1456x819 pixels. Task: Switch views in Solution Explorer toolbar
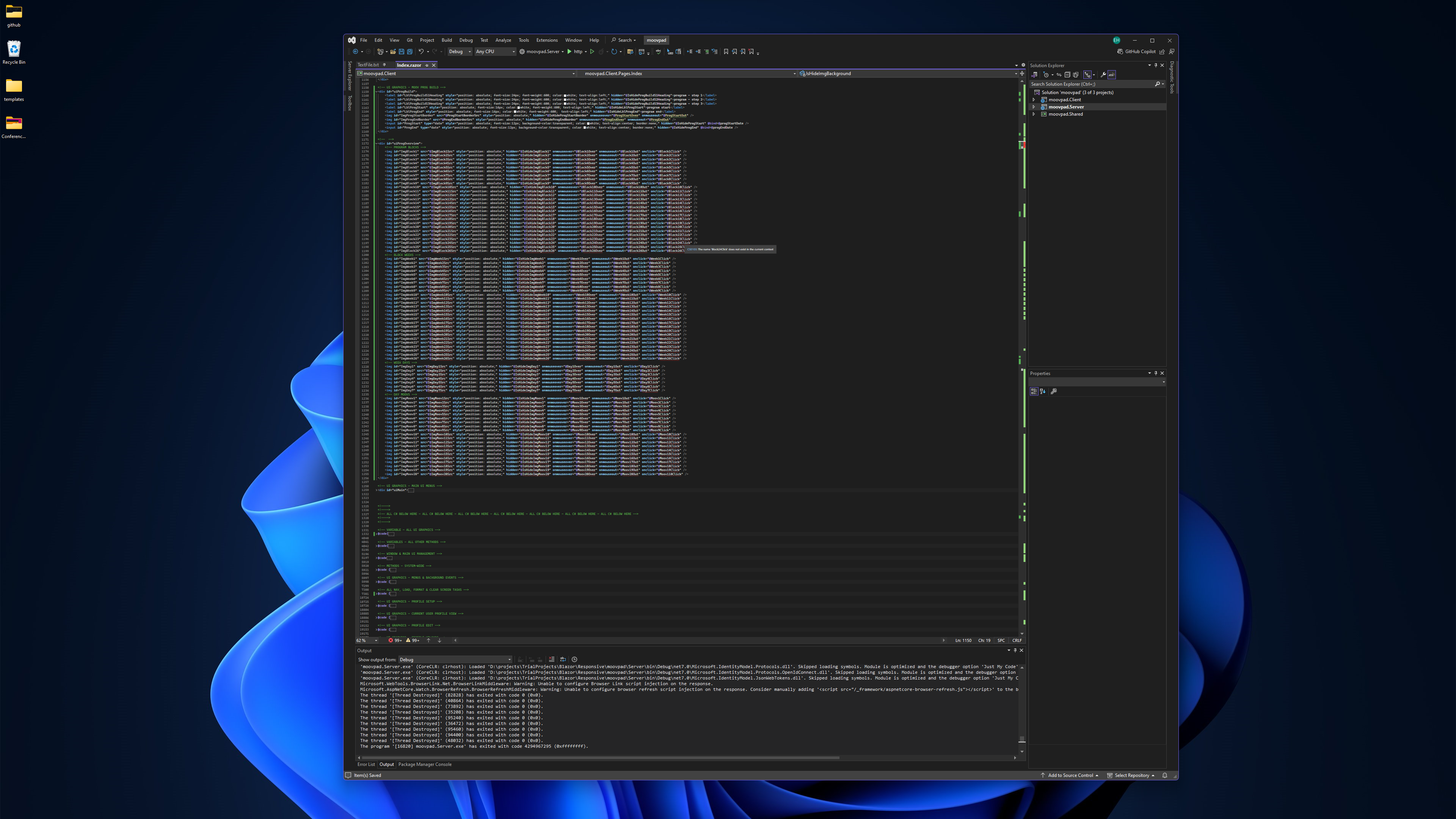(x=1034, y=75)
